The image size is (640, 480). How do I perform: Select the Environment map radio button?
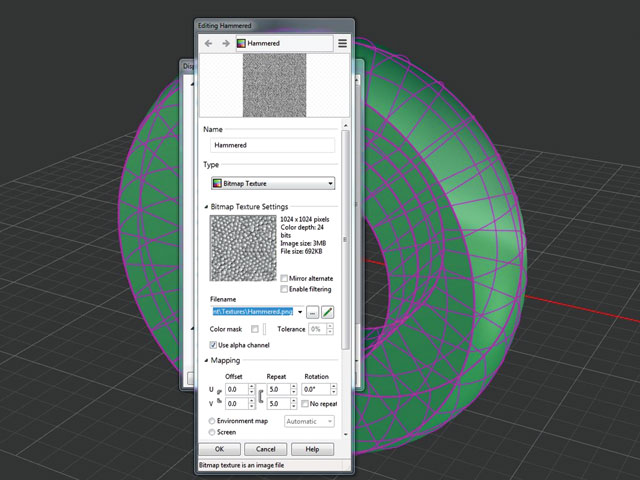211,421
